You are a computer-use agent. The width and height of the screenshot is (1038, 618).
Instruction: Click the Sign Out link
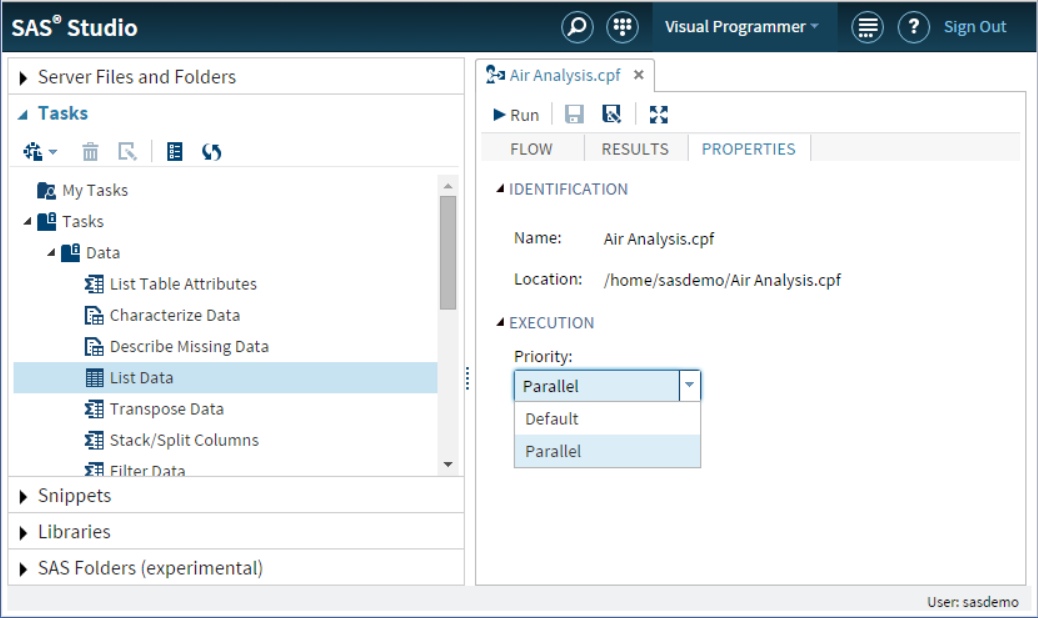[x=975, y=27]
